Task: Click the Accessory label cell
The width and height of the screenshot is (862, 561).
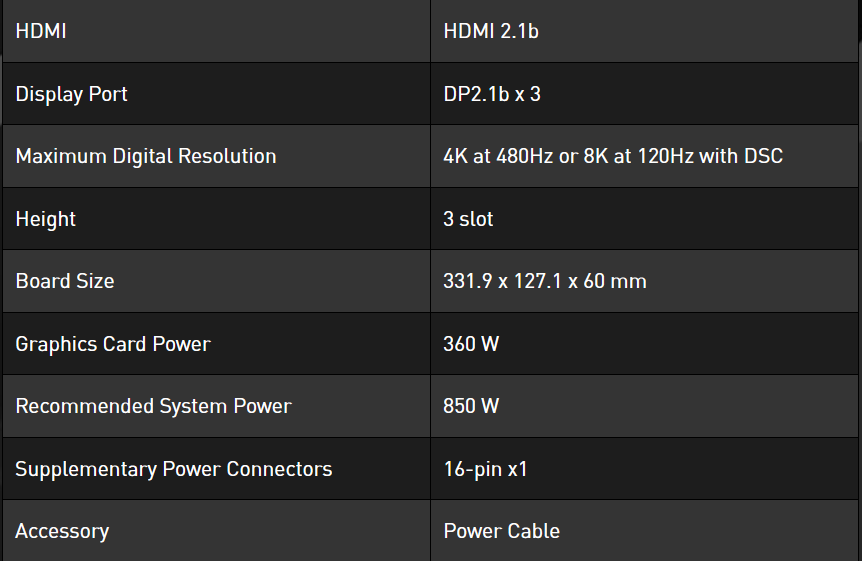Action: click(62, 531)
